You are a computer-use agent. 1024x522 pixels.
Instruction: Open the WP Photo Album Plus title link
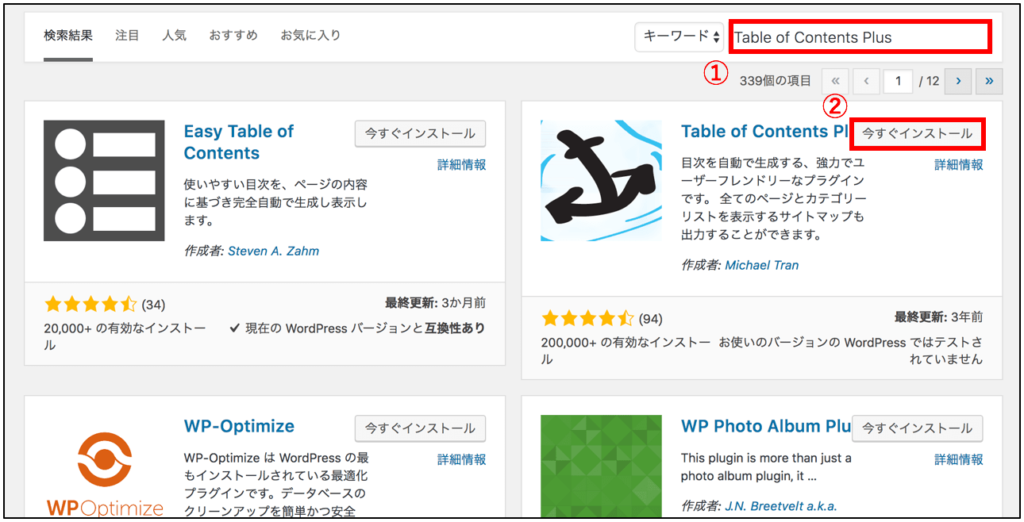coord(765,427)
